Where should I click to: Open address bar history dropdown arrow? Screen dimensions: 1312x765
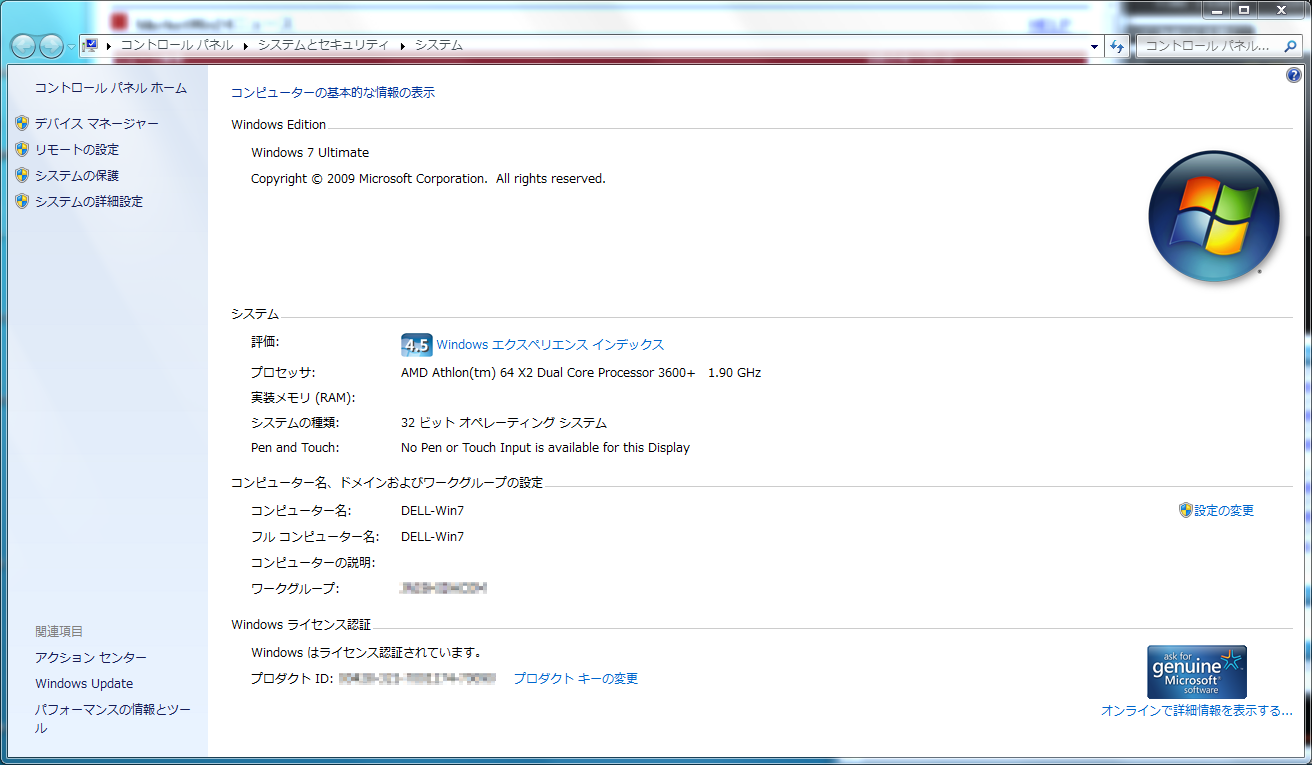tap(1094, 46)
